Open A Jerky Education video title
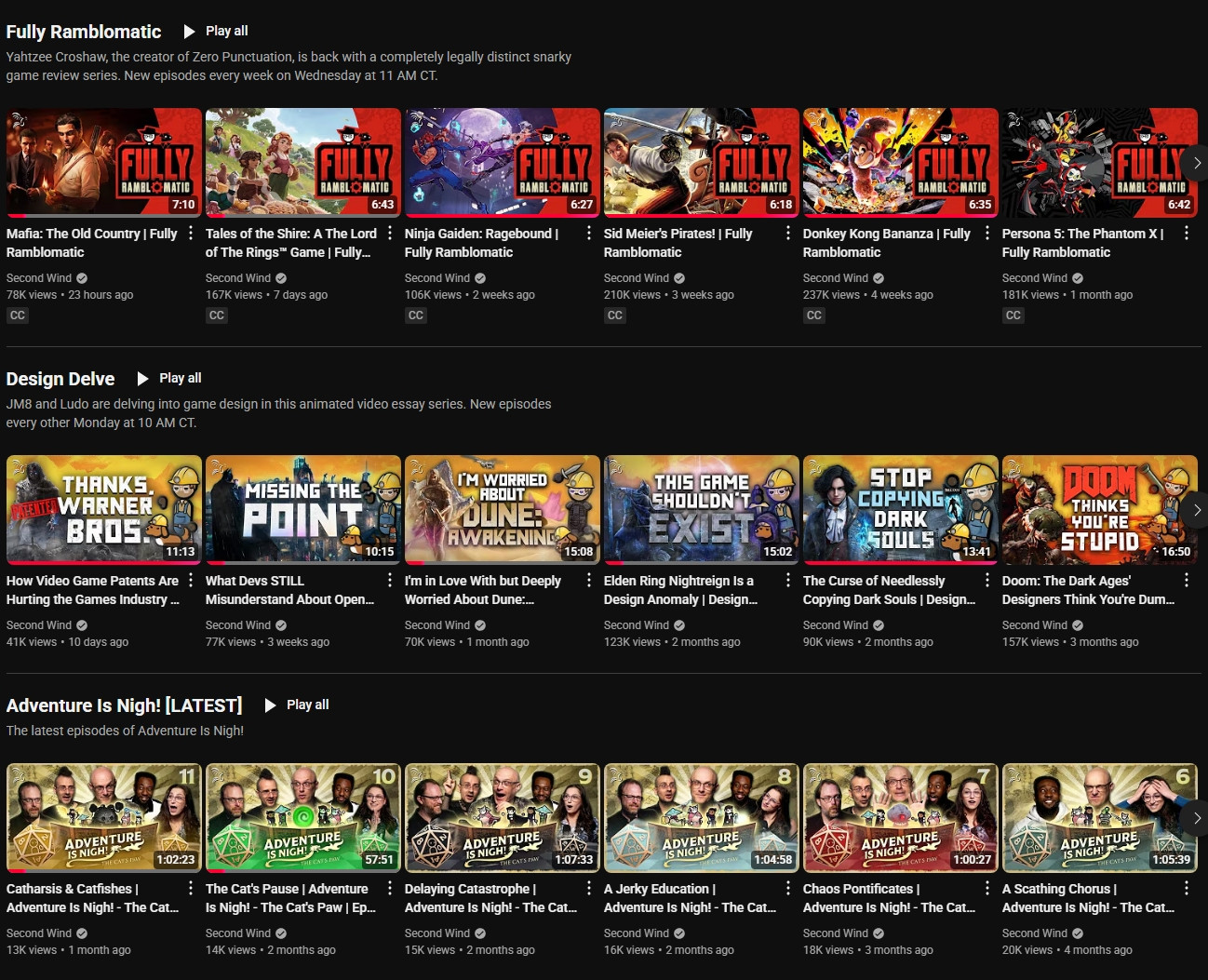 point(691,898)
